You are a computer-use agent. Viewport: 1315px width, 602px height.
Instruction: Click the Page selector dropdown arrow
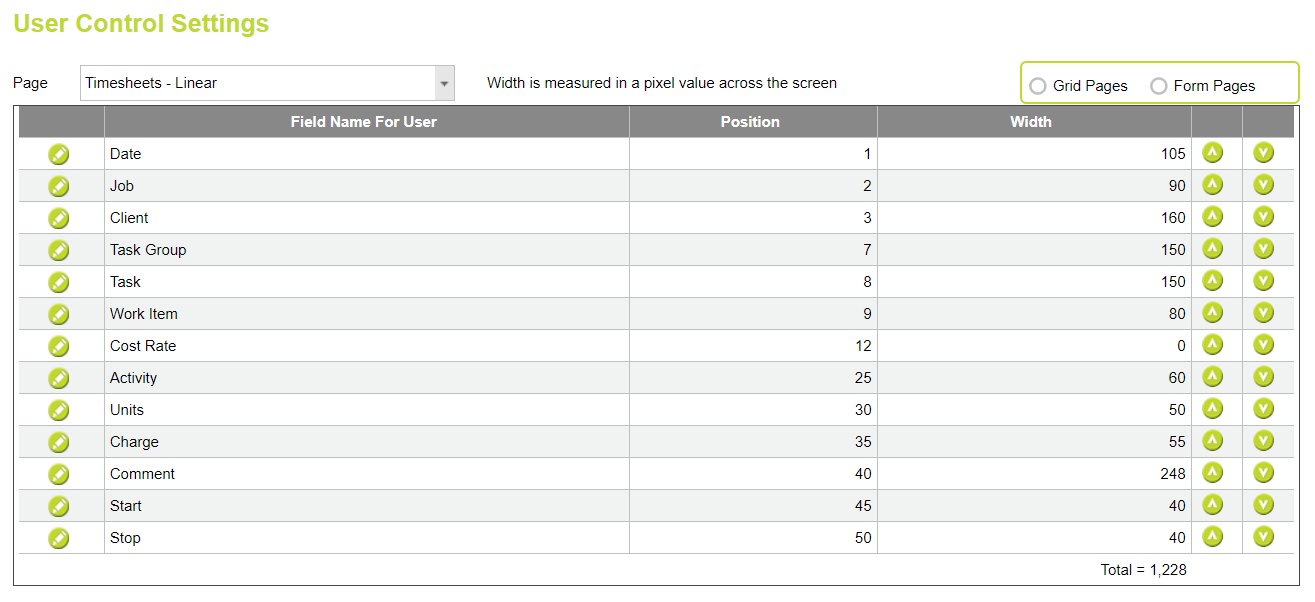[x=443, y=83]
